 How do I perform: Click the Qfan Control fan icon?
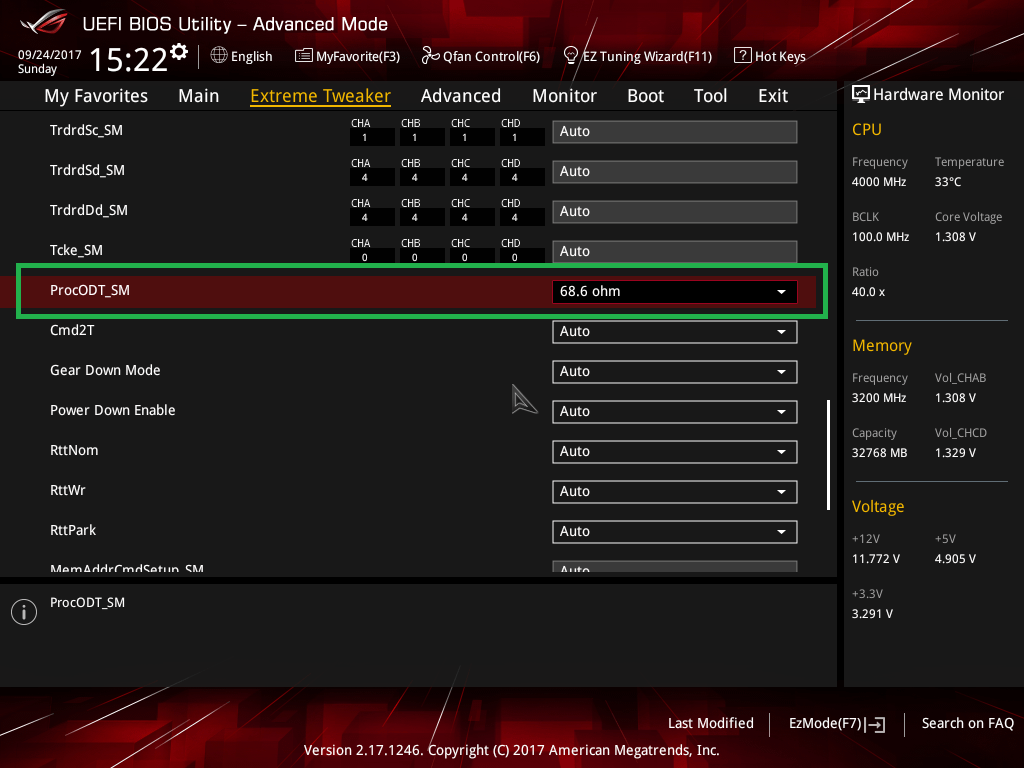(430, 56)
